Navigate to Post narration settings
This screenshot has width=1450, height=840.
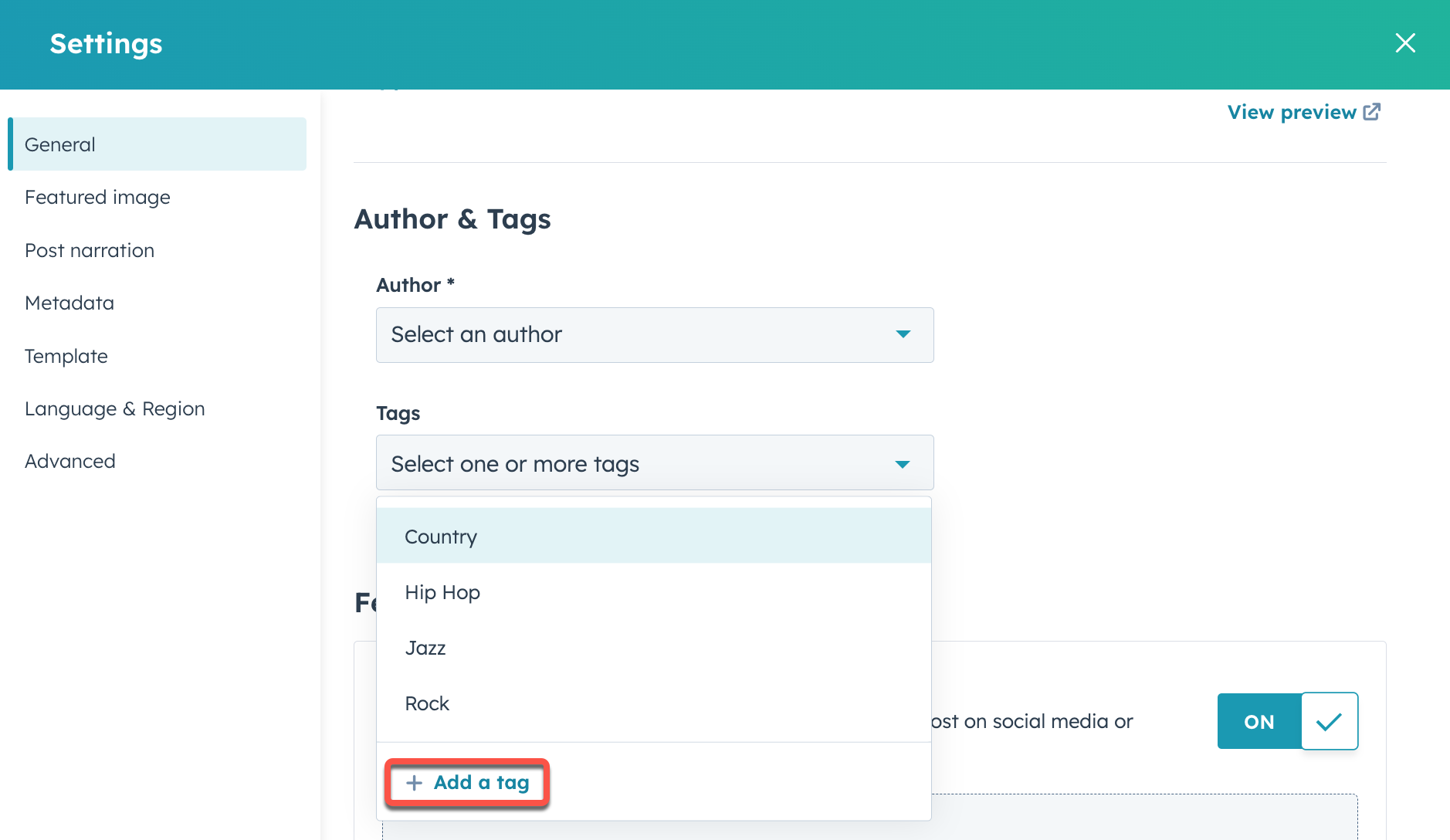coord(90,249)
